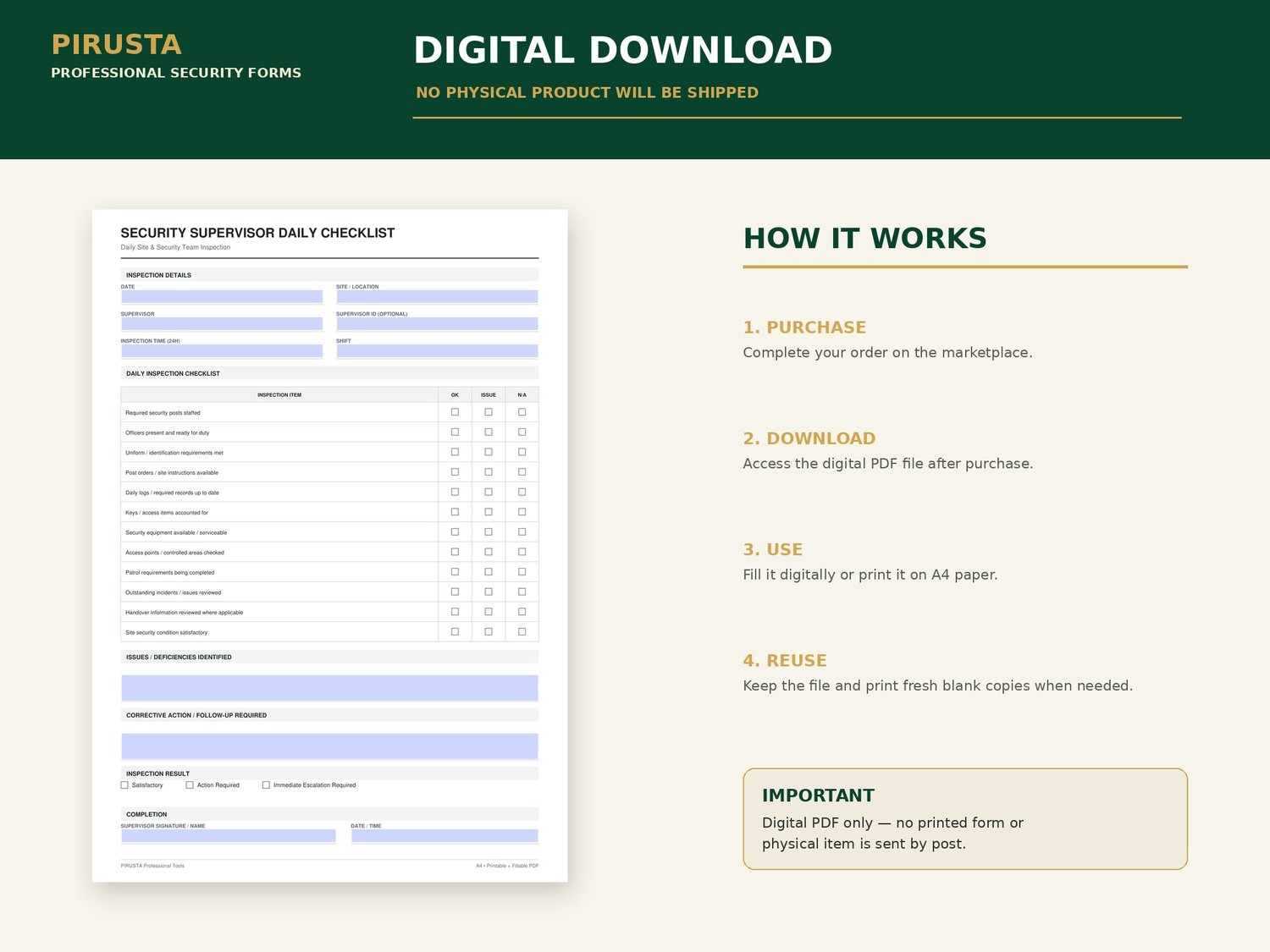1270x952 pixels.
Task: Tick ISSUE for Daily logs / required records
Action: pos(489,493)
